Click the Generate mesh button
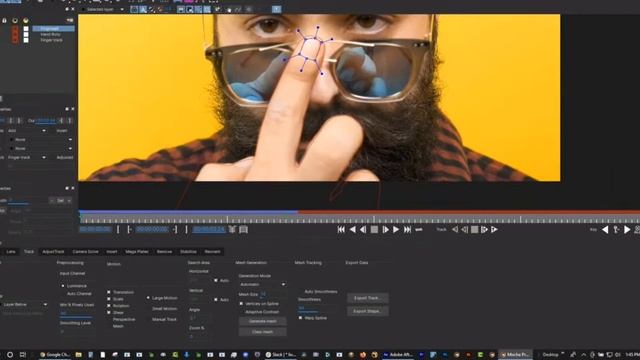640x360 pixels. pos(262,321)
